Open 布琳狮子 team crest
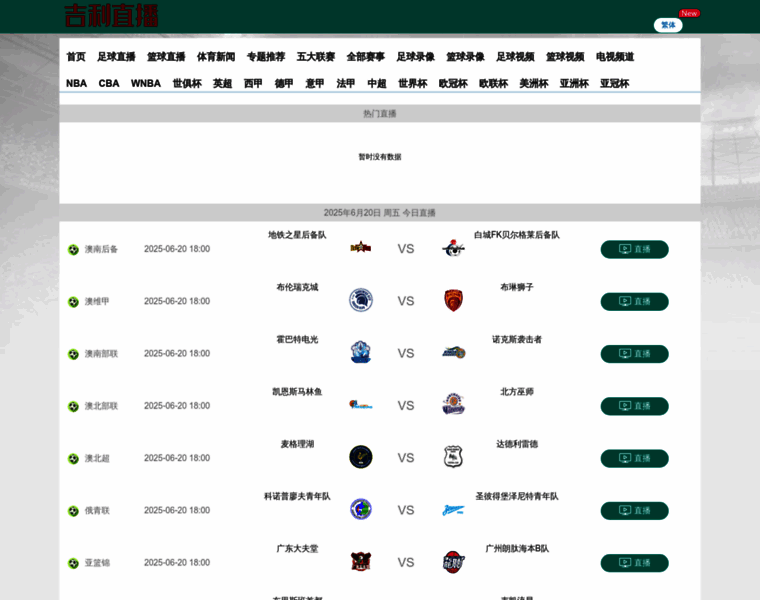 (454, 300)
